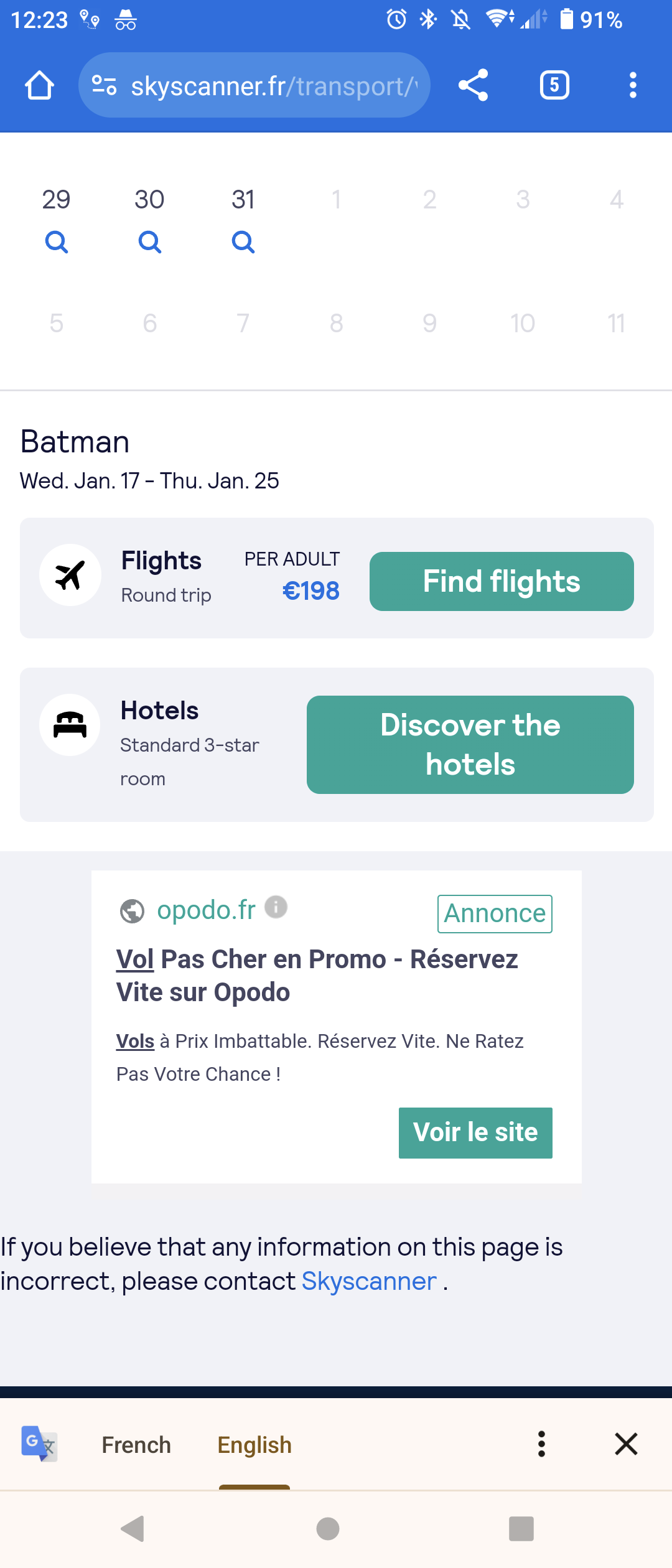The height and width of the screenshot is (1568, 672).
Task: Open the tab switcher showing 5 tabs
Action: pyautogui.click(x=554, y=85)
